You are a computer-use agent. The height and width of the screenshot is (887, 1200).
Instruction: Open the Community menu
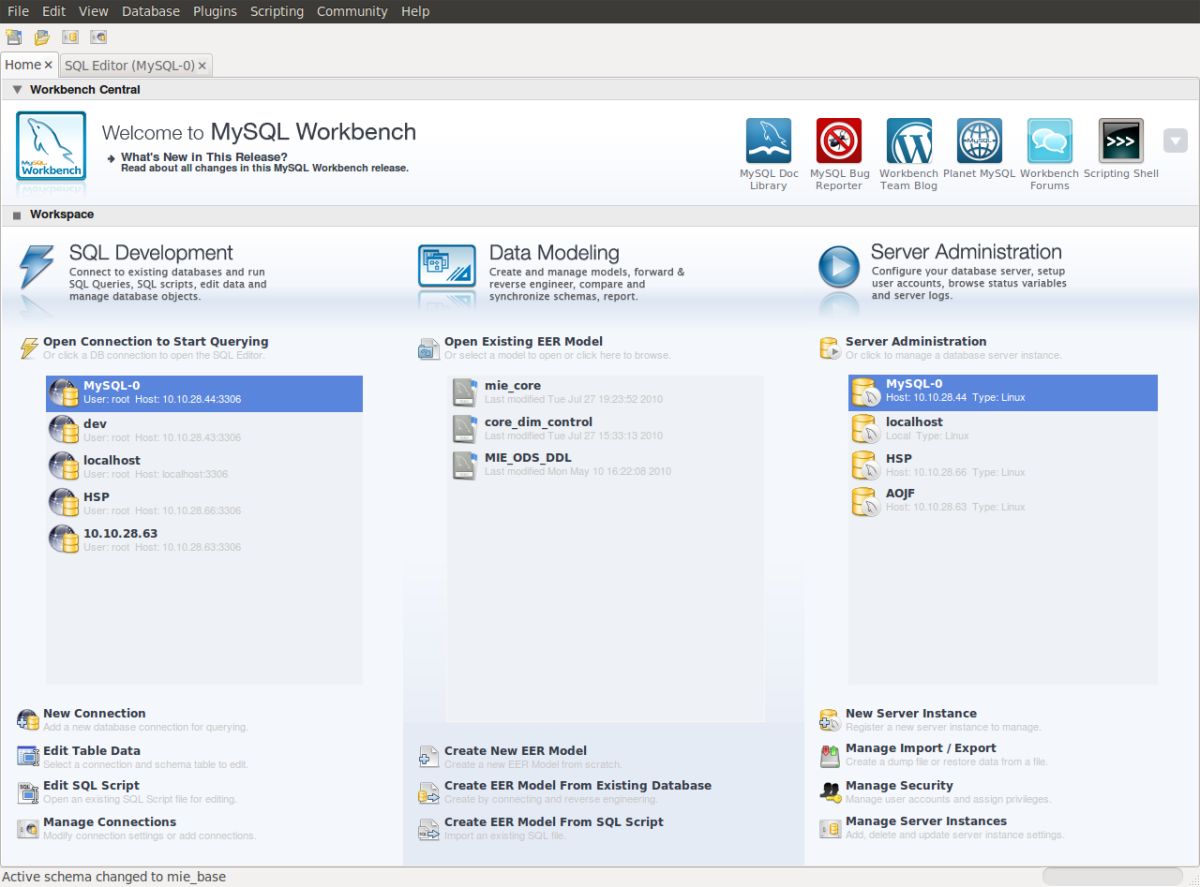click(x=352, y=11)
